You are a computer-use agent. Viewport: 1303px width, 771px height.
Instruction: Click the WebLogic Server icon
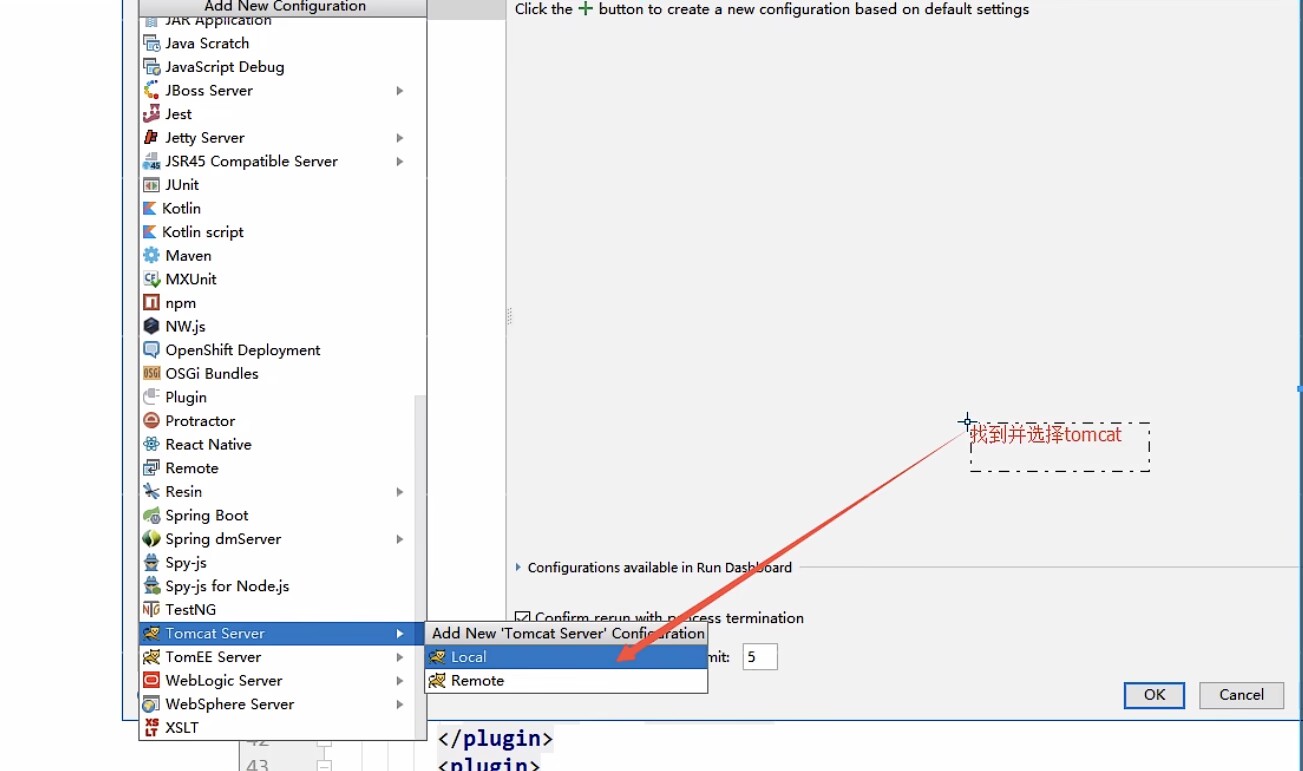click(152, 680)
